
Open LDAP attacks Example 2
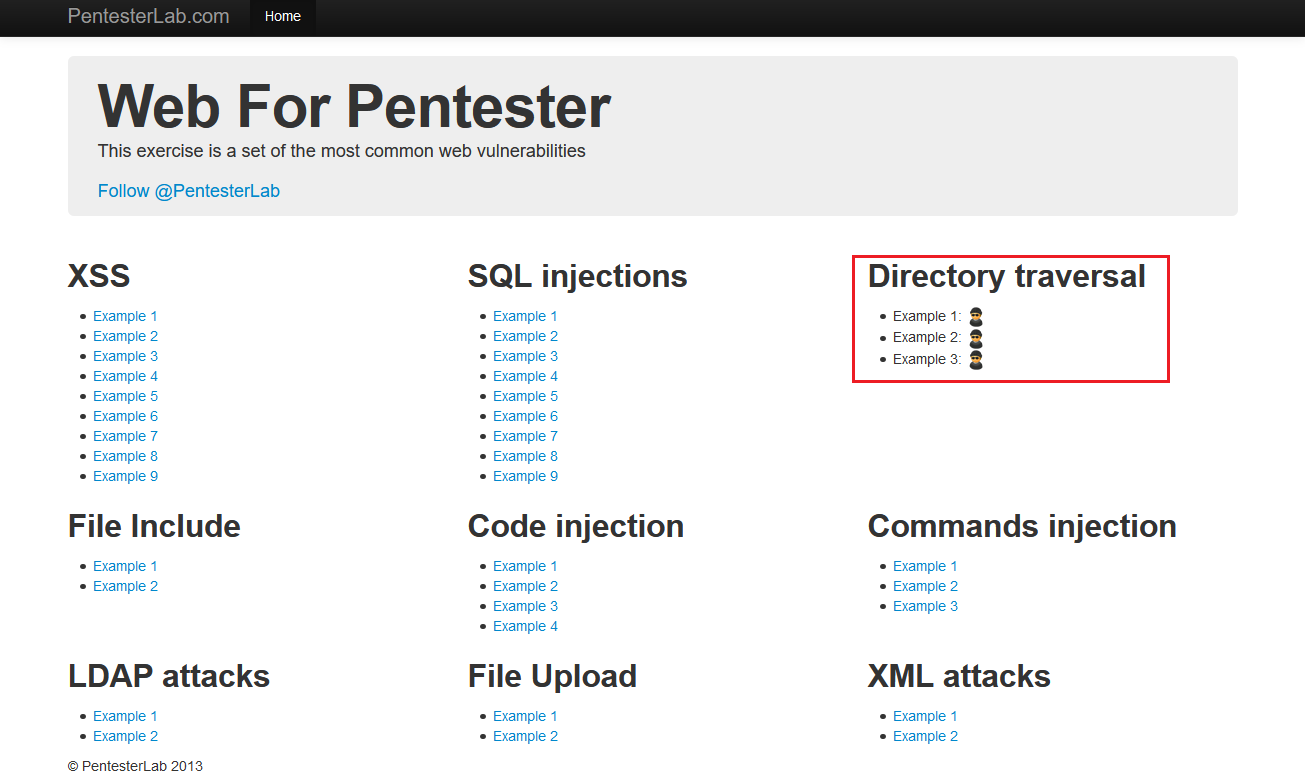click(125, 736)
